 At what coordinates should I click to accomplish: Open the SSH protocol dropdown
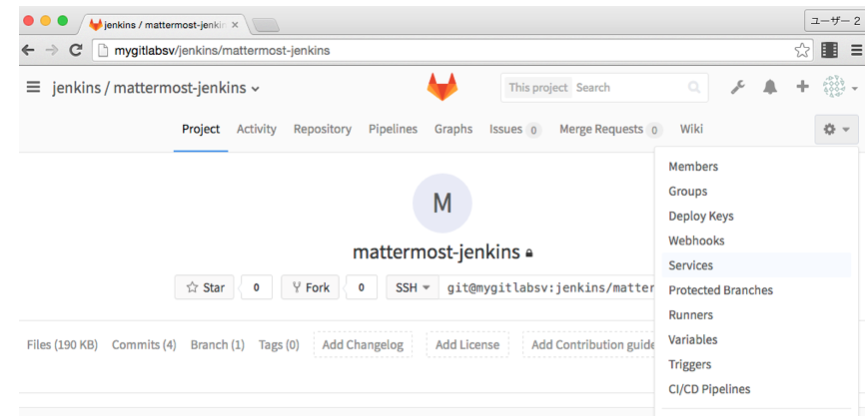point(412,287)
